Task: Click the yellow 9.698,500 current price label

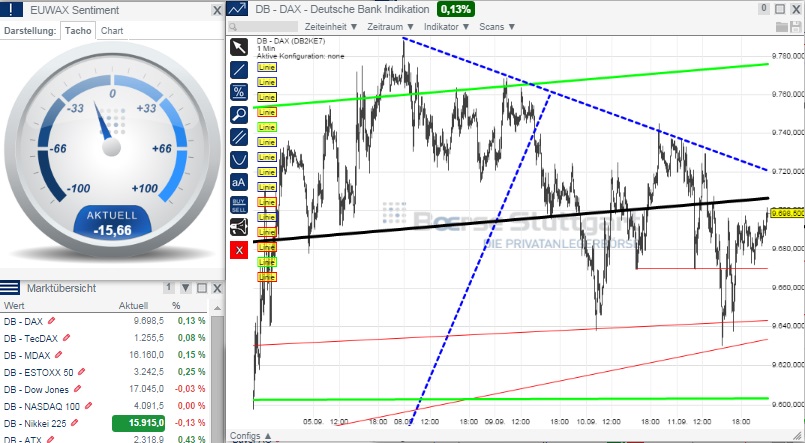Action: point(788,213)
